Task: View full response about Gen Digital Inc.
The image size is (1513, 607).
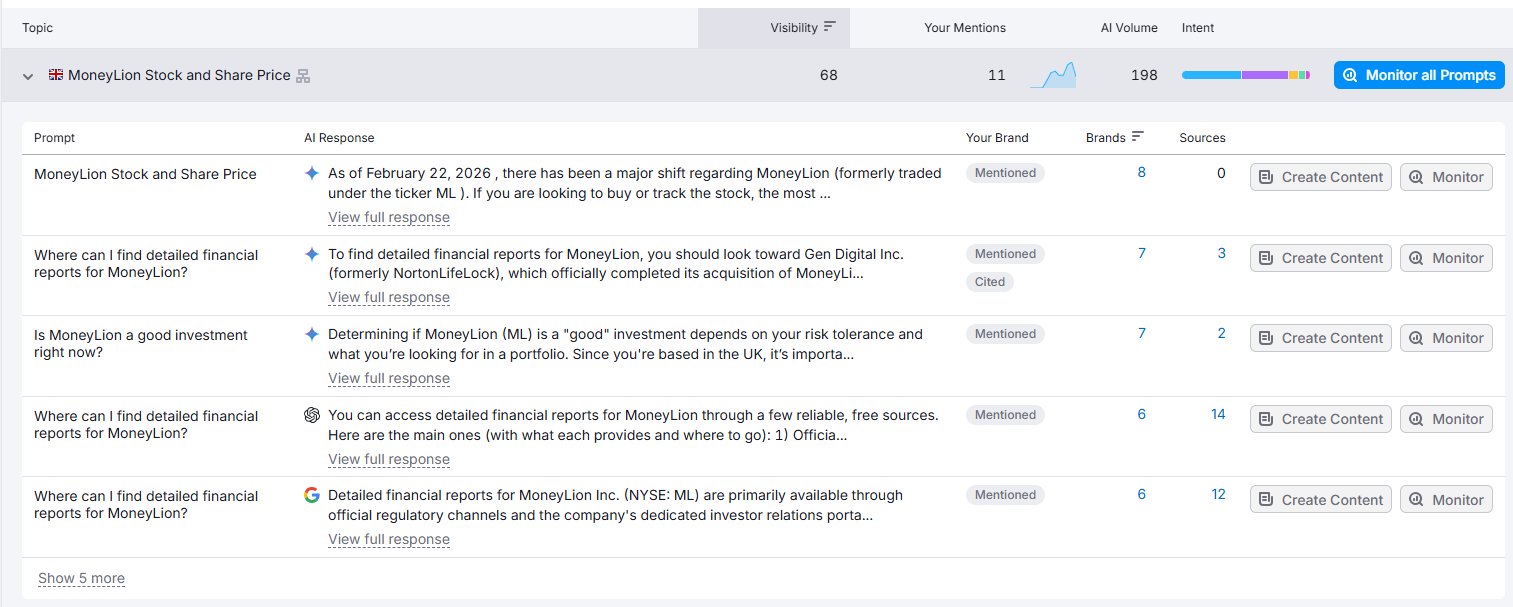Action: (x=389, y=297)
